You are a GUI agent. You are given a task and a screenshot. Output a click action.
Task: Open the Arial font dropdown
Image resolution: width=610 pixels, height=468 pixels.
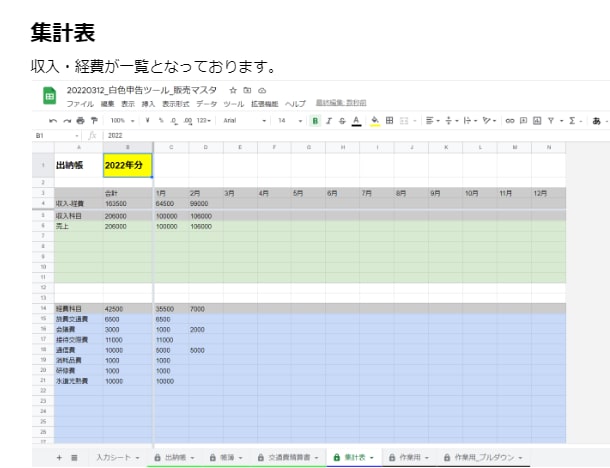(245, 121)
